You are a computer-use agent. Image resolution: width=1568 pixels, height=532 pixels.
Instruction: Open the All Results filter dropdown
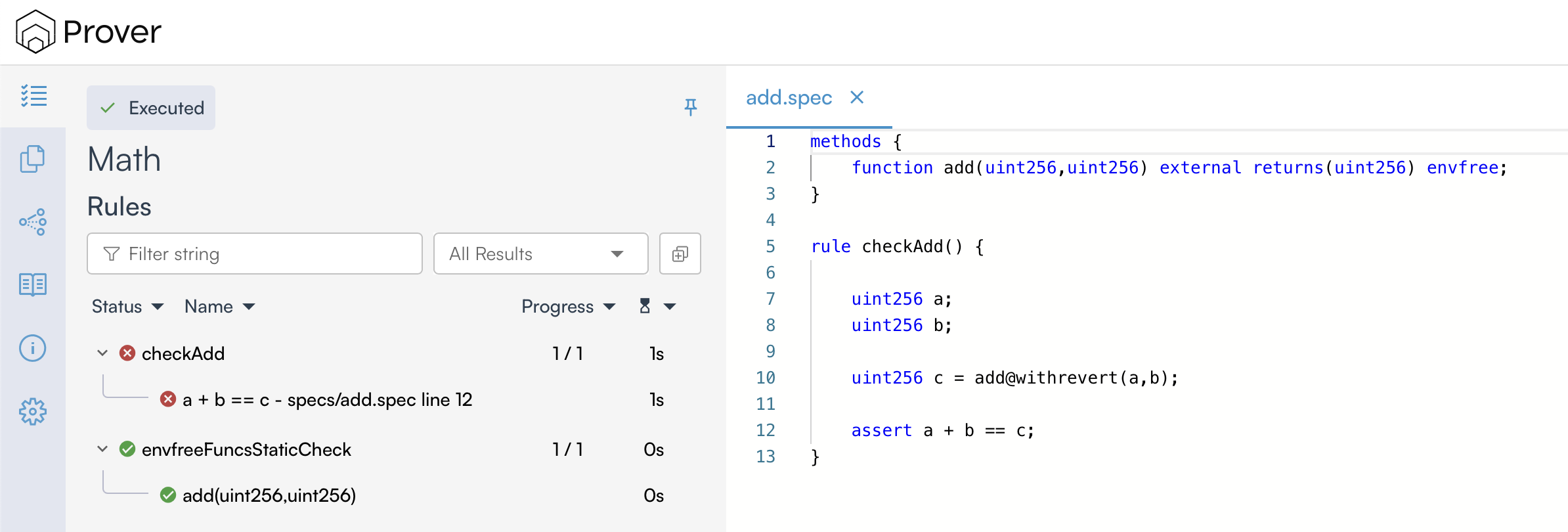pos(540,254)
